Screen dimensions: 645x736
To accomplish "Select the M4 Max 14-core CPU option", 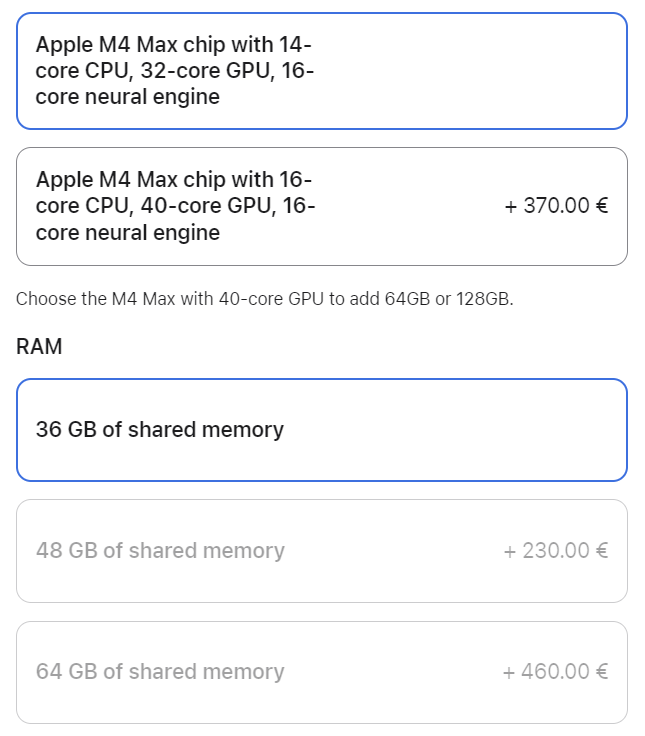I will (x=321, y=71).
